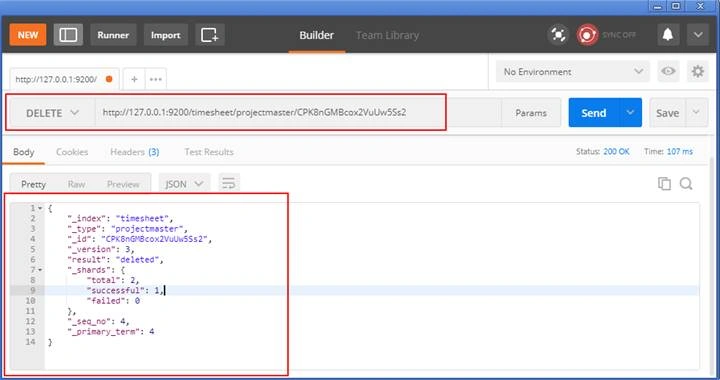Select the response Body tab

click(x=23, y=152)
